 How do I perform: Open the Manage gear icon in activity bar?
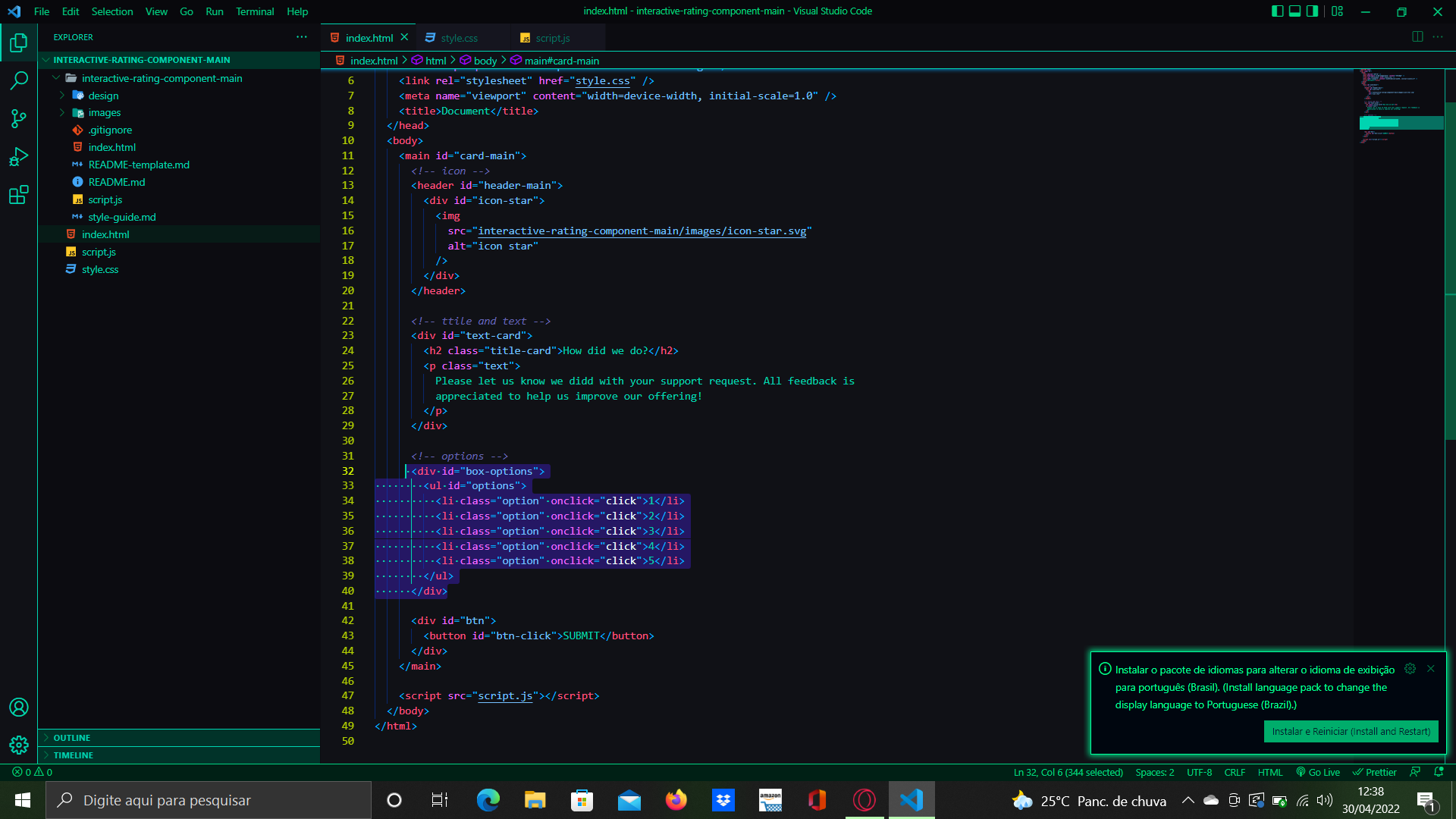click(x=19, y=745)
